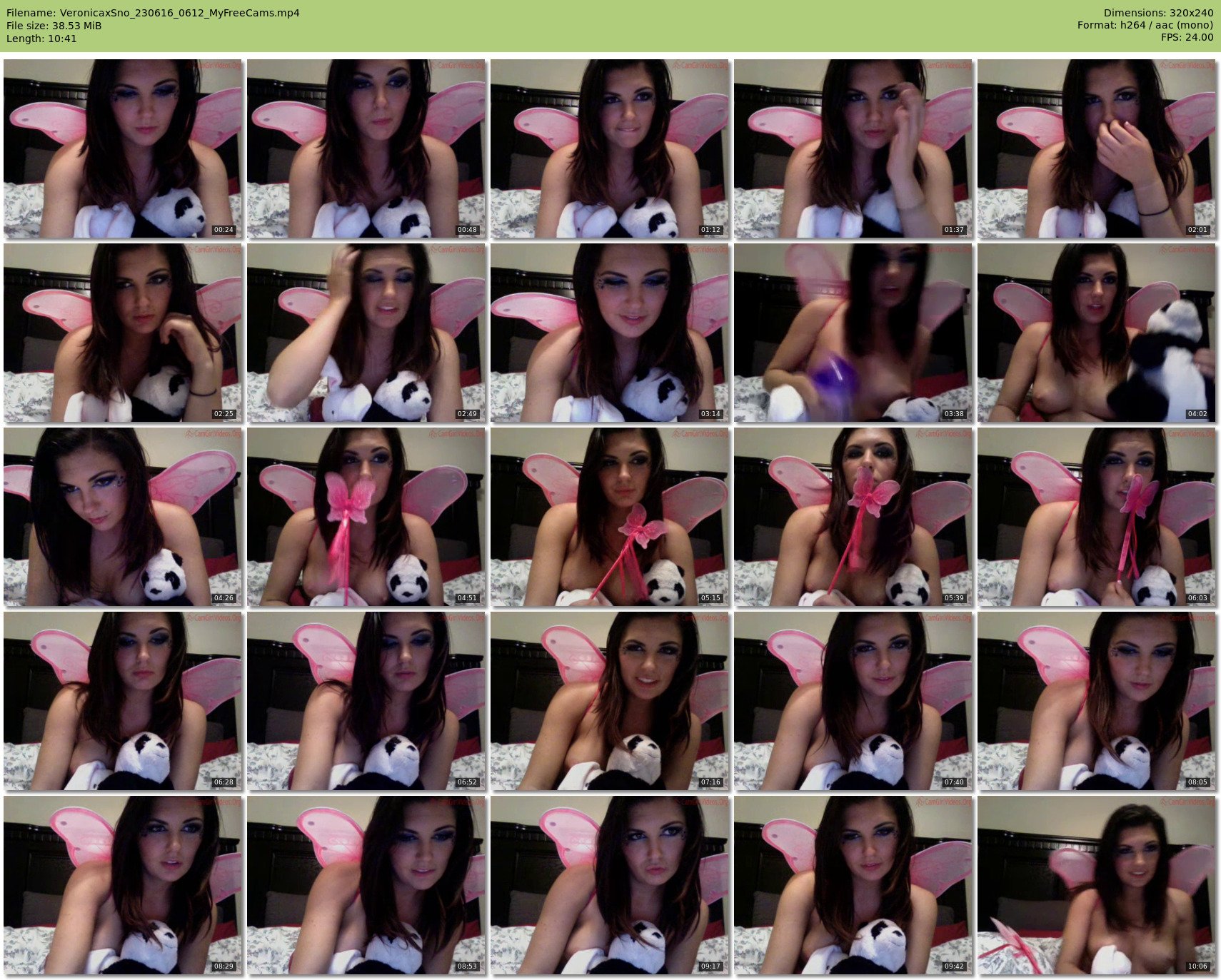Click the Dimensions 320x240 text
Viewport: 1221px width, 980px height.
[1158, 13]
